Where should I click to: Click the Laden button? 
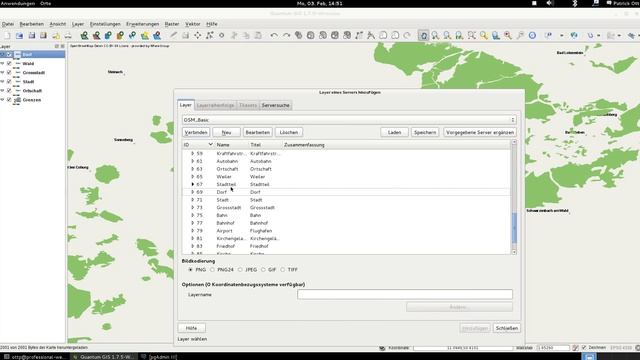(x=394, y=132)
